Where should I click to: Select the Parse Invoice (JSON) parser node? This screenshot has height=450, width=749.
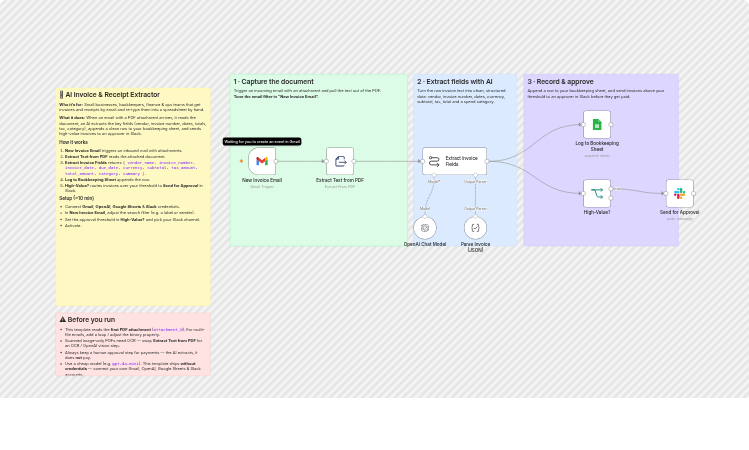475,228
